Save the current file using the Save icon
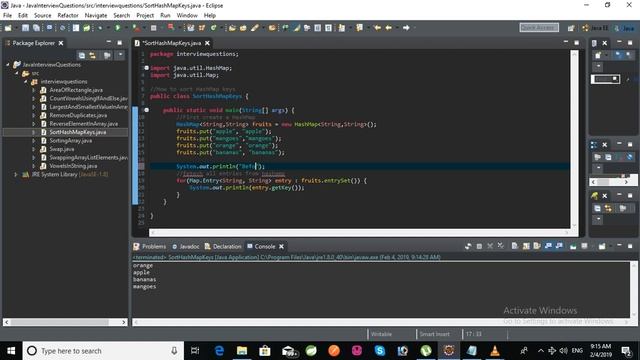This screenshot has width=640, height=360. point(25,28)
